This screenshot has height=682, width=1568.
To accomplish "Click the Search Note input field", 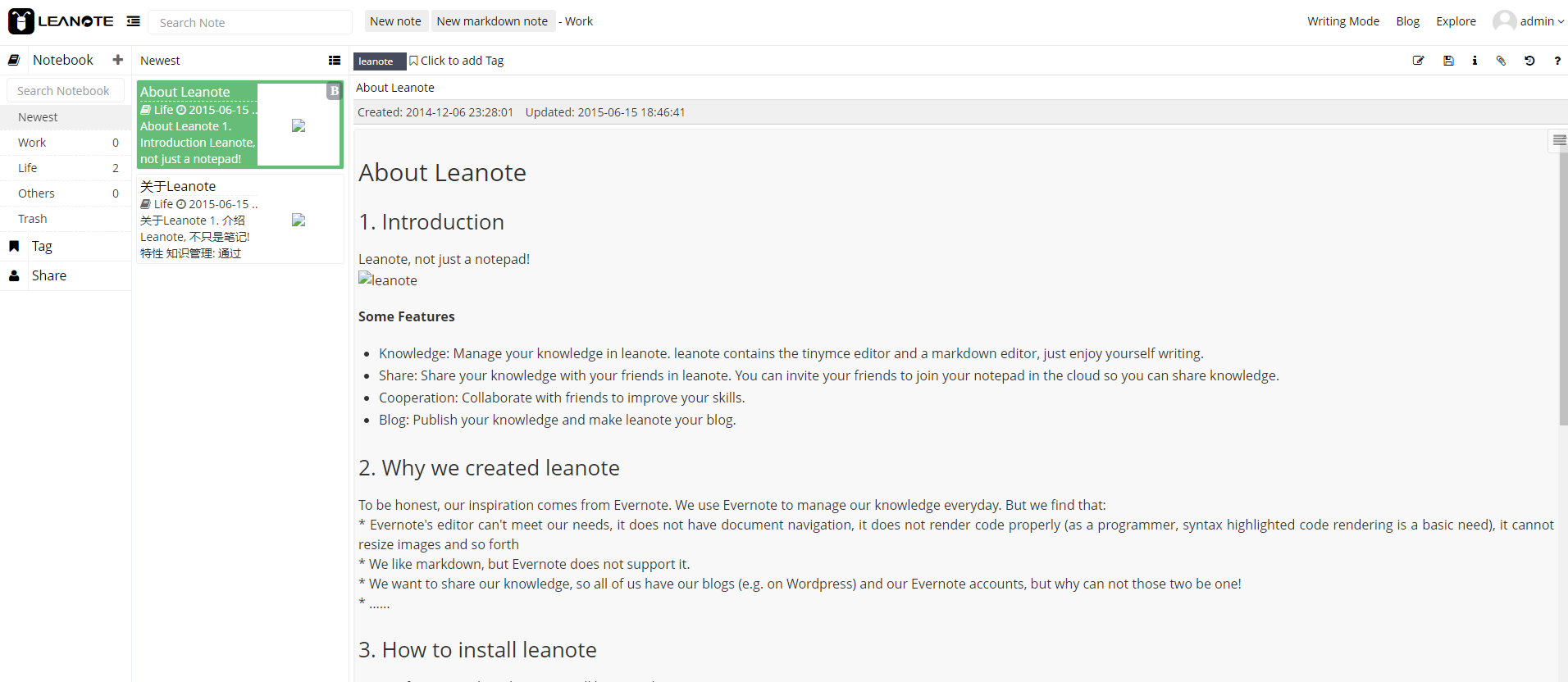I will [x=250, y=22].
